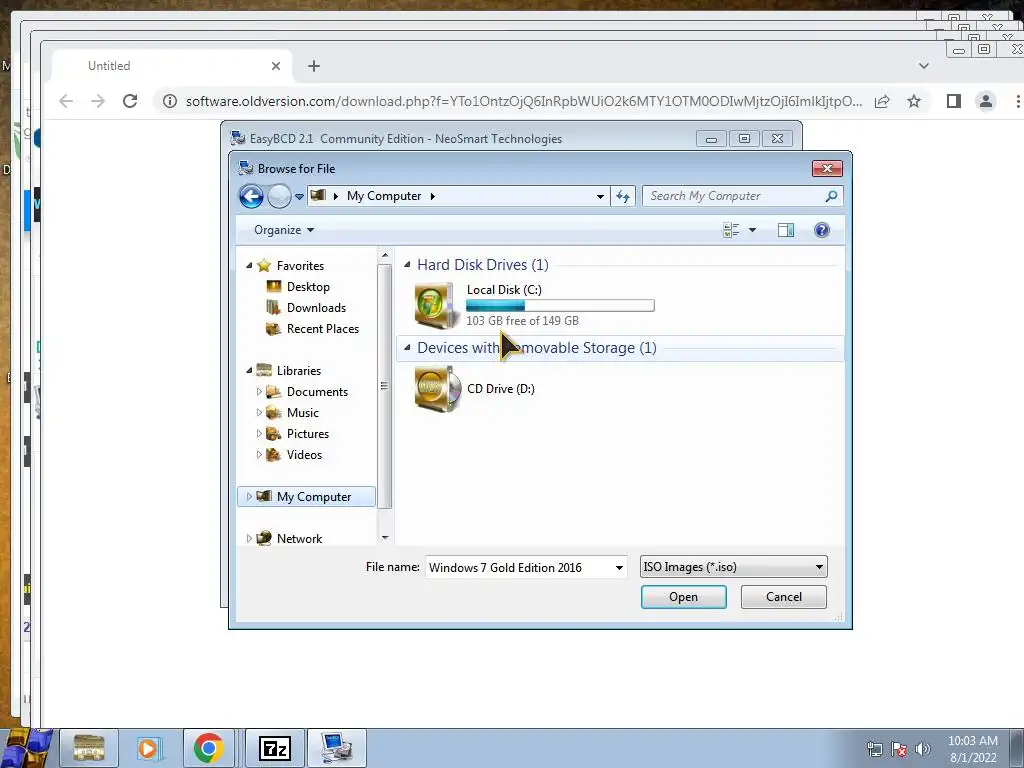Click the Open button
This screenshot has height=768, width=1024.
click(683, 597)
